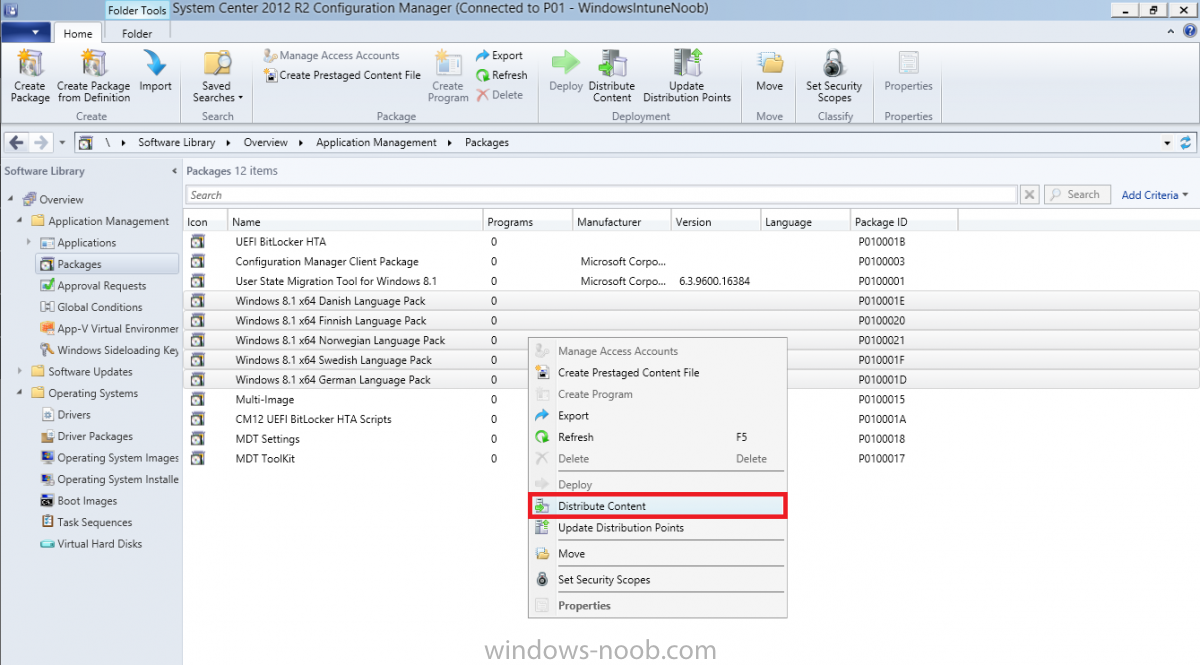
Task: Open the address bar history dropdown
Action: 1167,143
